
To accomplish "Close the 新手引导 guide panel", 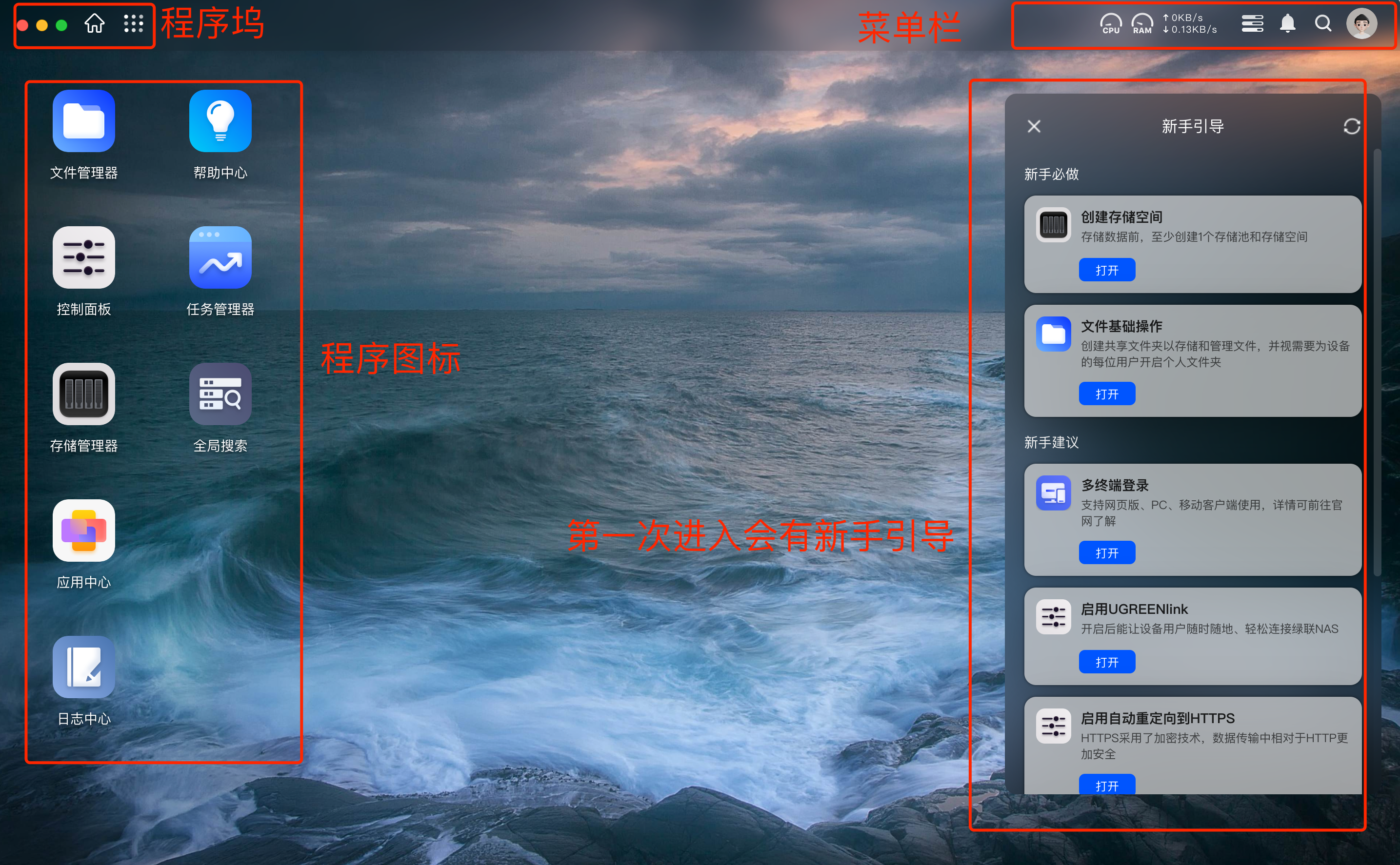I will [x=1034, y=126].
